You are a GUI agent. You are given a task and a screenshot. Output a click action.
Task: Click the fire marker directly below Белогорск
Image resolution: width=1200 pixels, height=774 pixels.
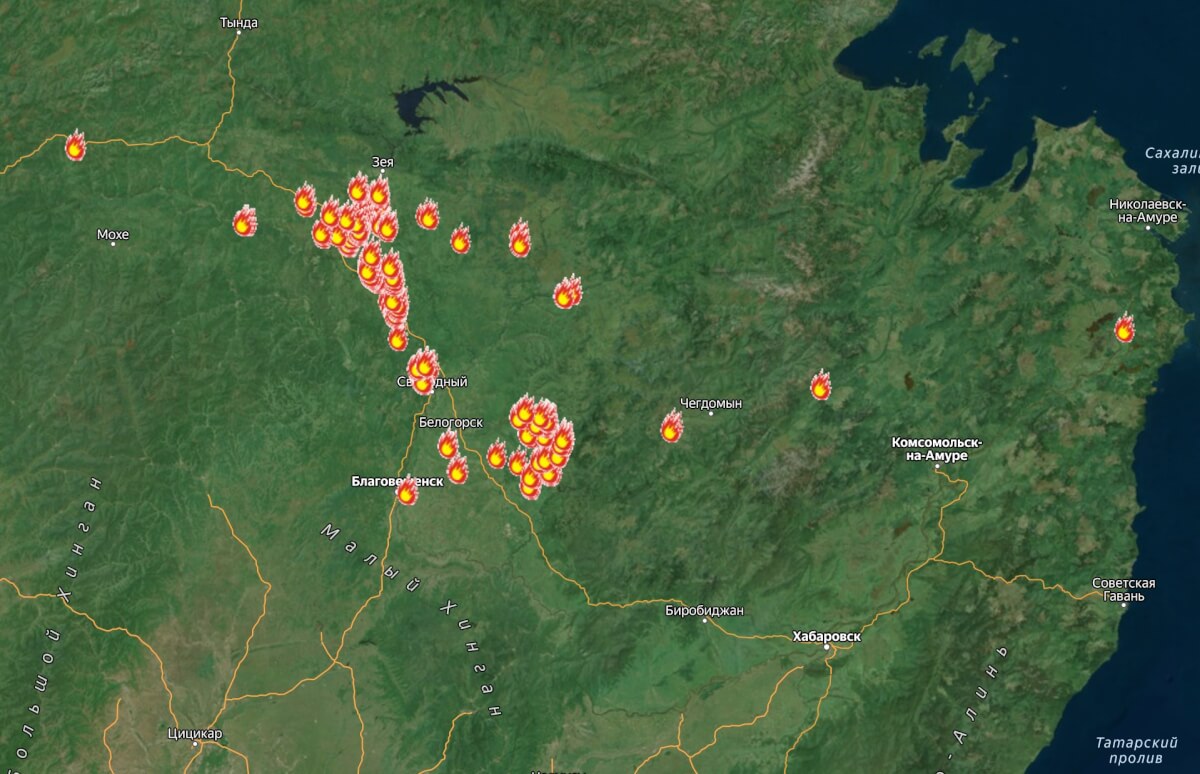point(448,444)
